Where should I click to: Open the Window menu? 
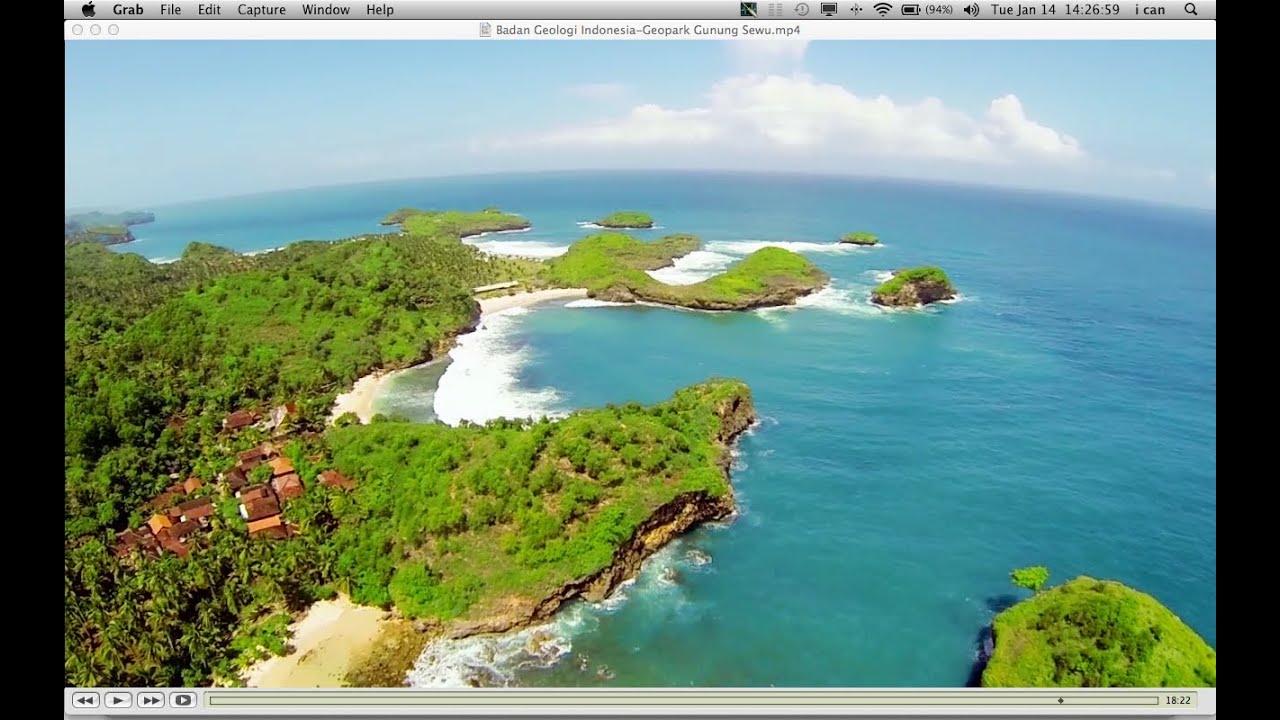[326, 10]
